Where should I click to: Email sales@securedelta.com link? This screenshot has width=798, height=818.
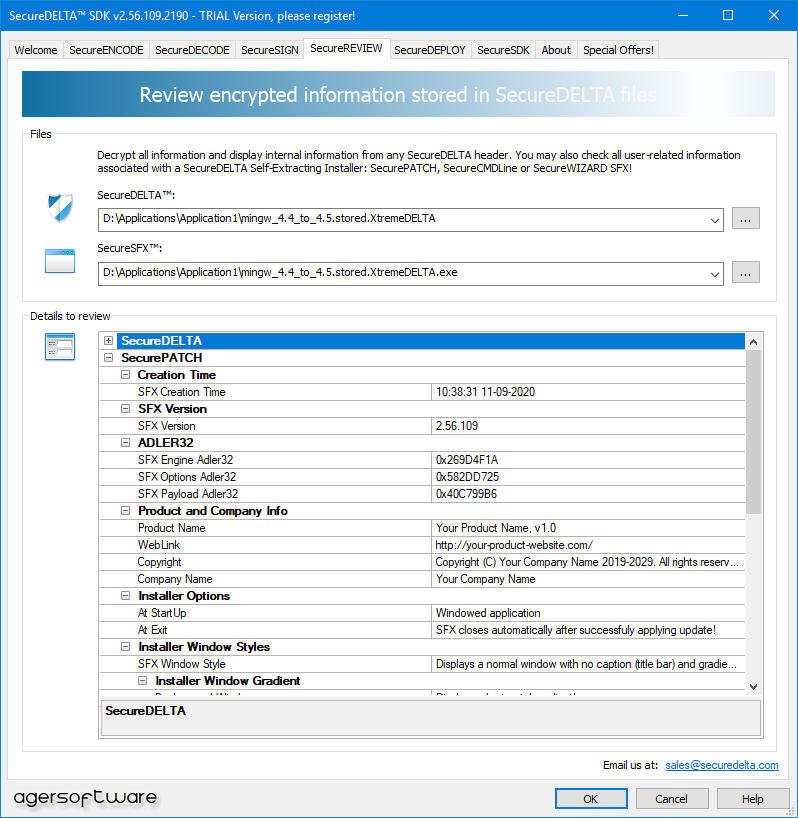point(722,765)
